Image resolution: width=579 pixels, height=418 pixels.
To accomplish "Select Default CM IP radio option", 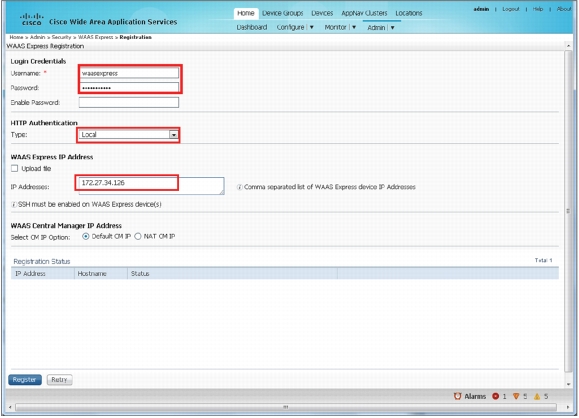I will coord(86,236).
